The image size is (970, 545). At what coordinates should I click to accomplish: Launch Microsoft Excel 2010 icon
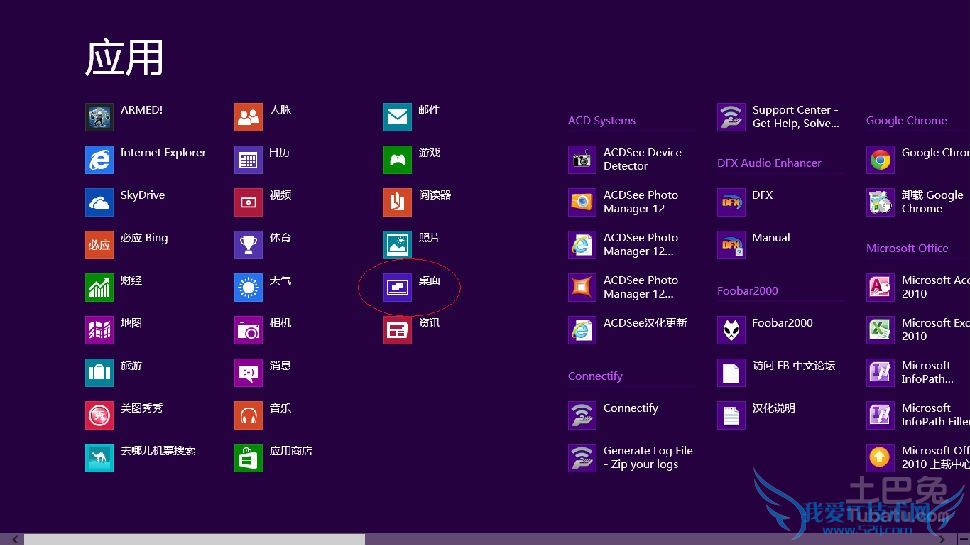tap(880, 330)
